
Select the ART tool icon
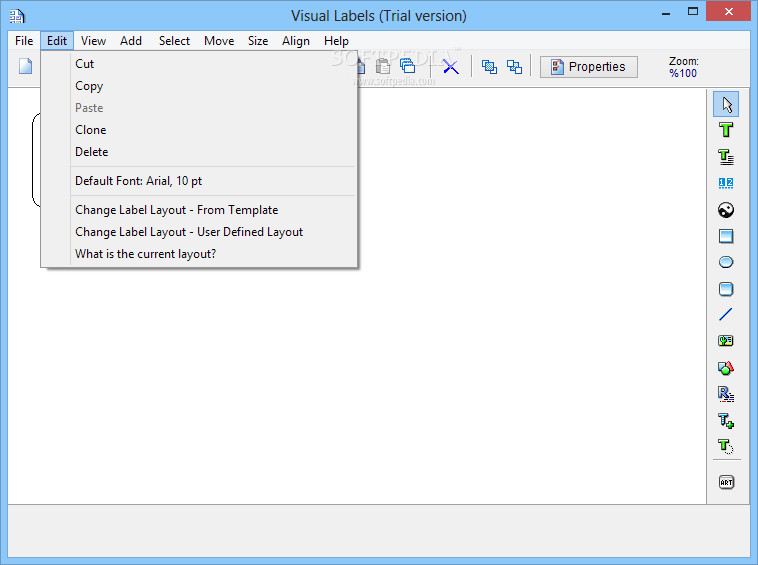[726, 482]
